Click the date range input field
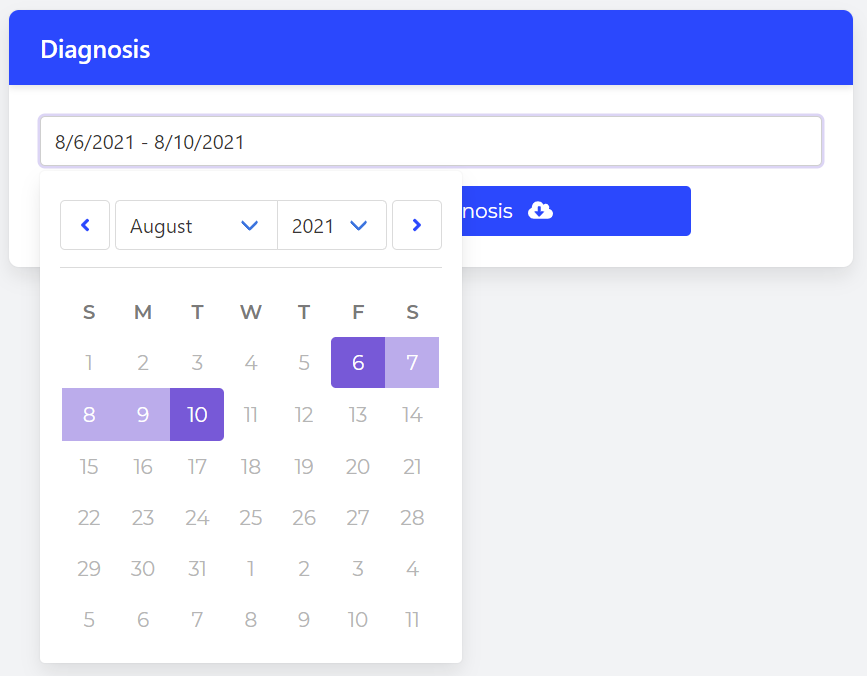The width and height of the screenshot is (867, 676). point(431,142)
